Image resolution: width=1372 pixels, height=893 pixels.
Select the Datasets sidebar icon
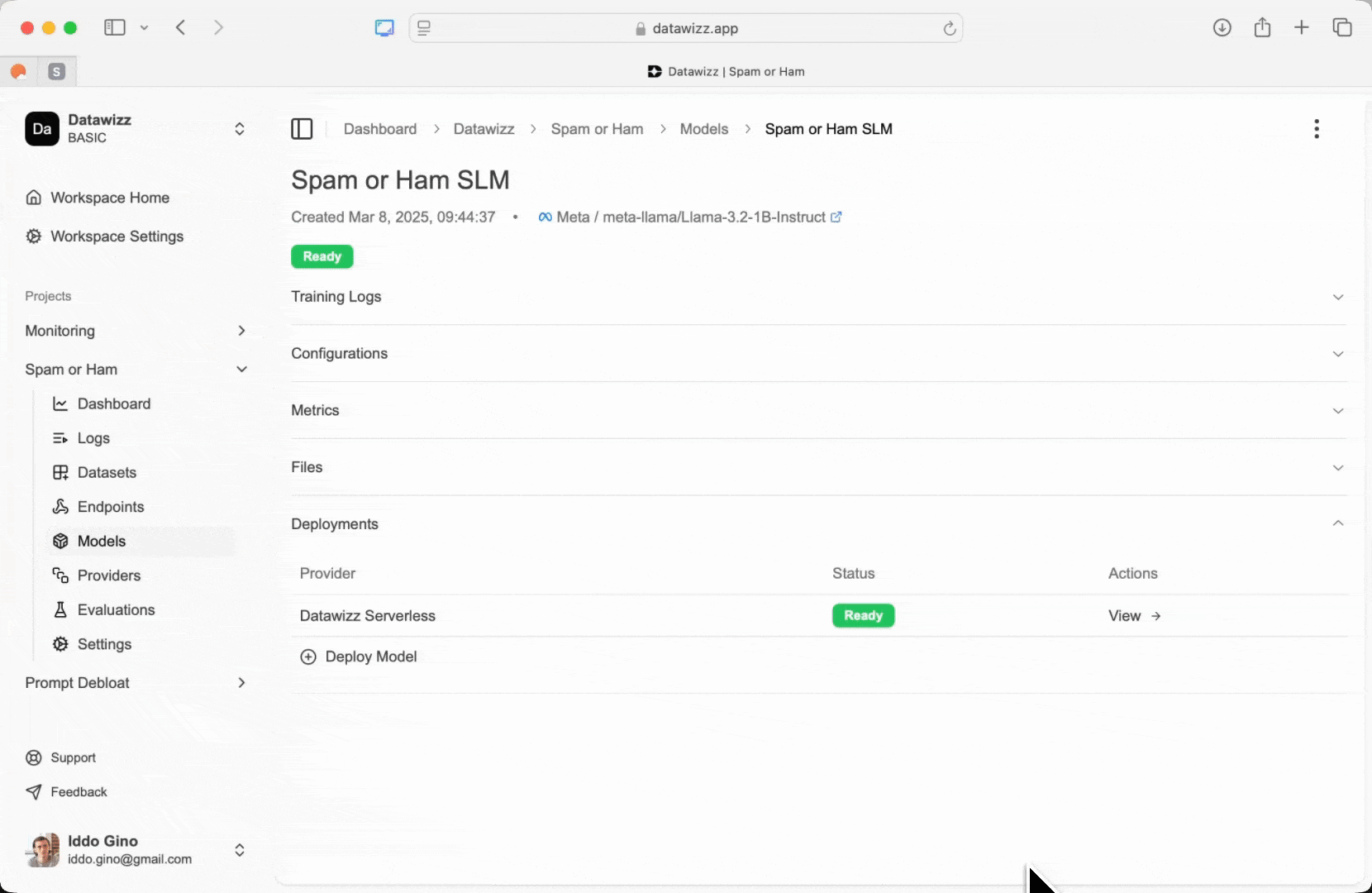[61, 472]
